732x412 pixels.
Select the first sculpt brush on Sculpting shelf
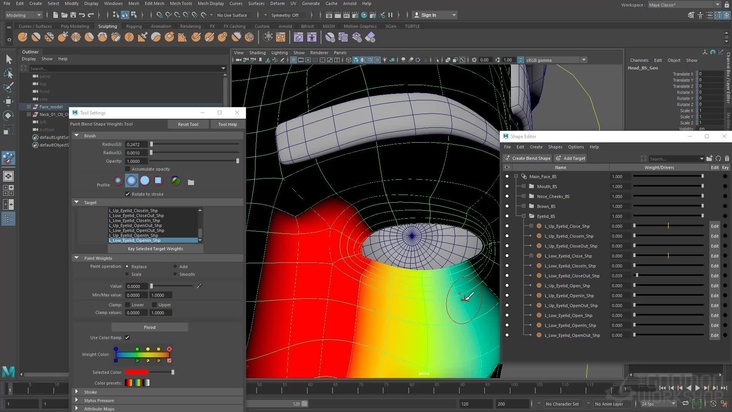pyautogui.click(x=22, y=37)
